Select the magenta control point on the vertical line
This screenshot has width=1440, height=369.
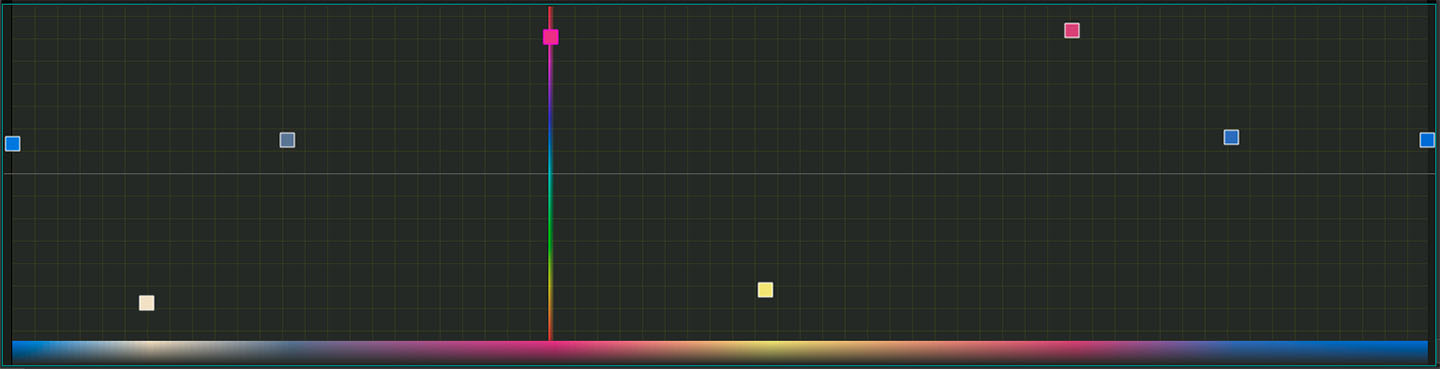tap(551, 37)
